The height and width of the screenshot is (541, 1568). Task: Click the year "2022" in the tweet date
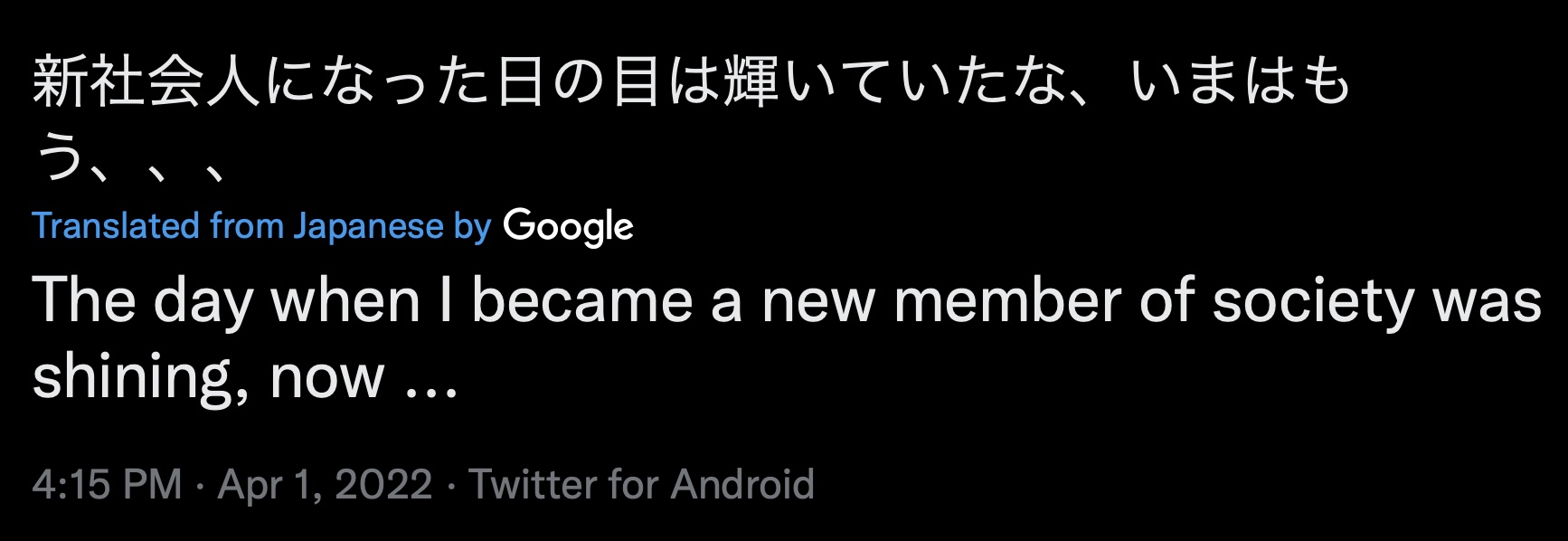click(x=383, y=484)
